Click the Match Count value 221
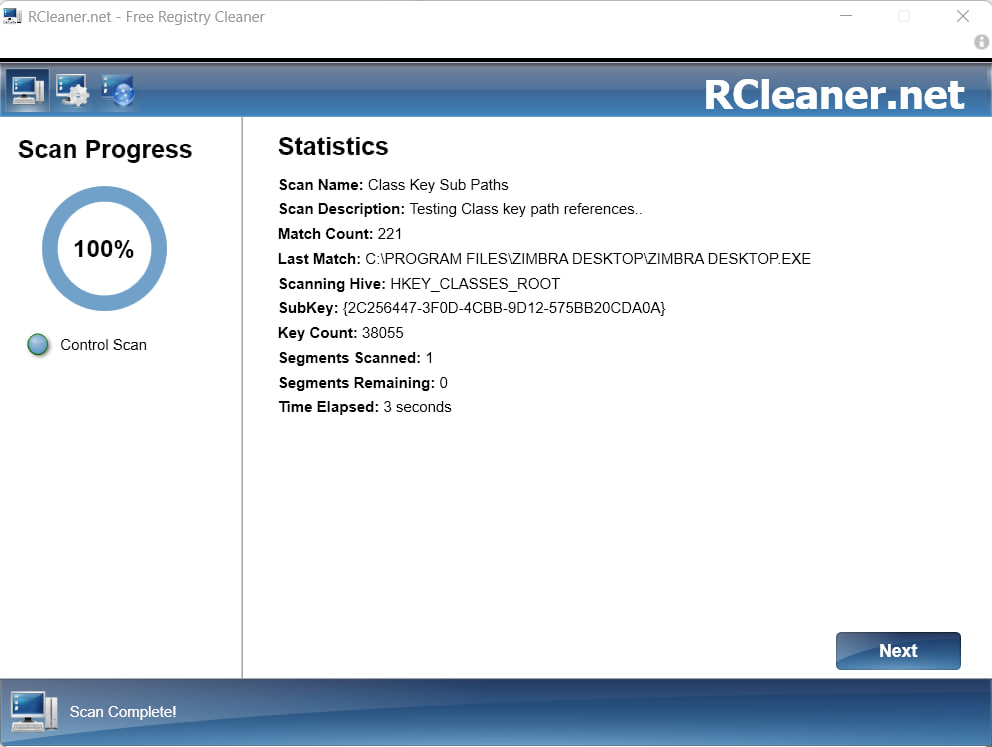This screenshot has height=747, width=992. [390, 234]
